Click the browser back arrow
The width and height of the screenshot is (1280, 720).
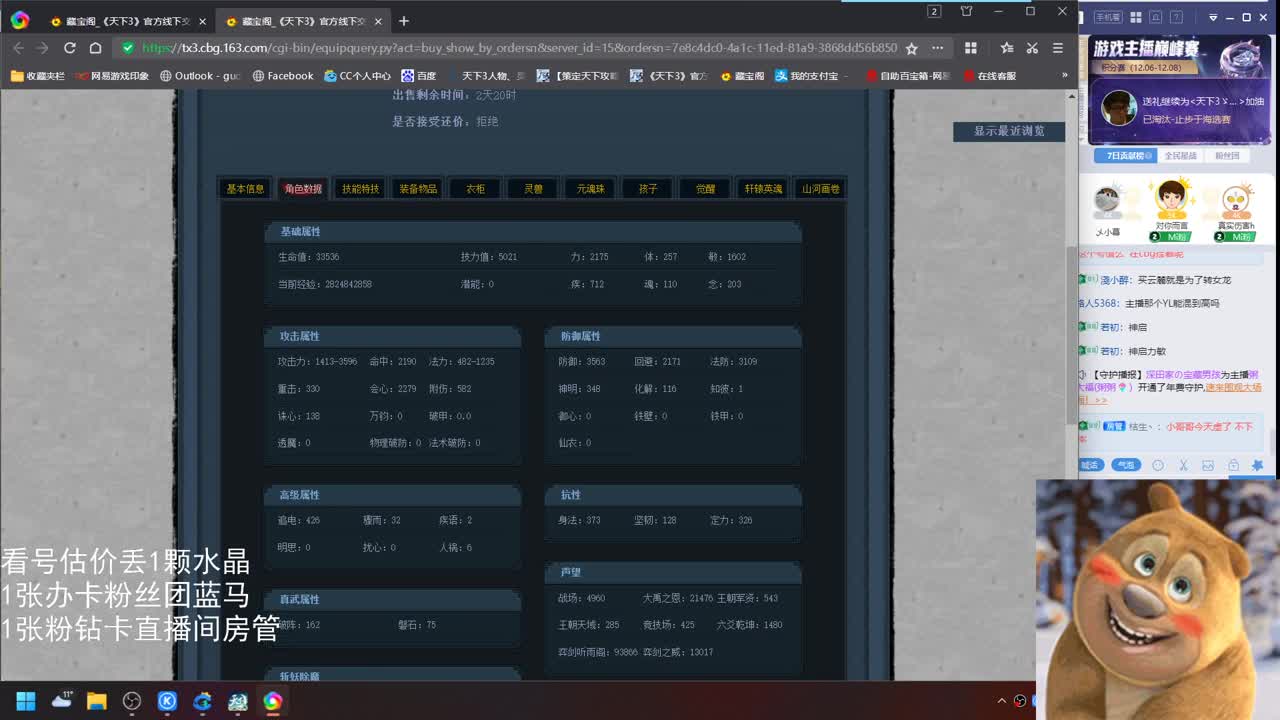coord(18,48)
